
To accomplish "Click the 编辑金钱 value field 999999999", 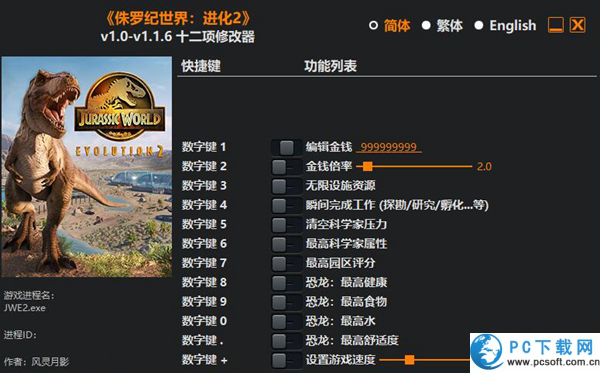I will point(389,147).
